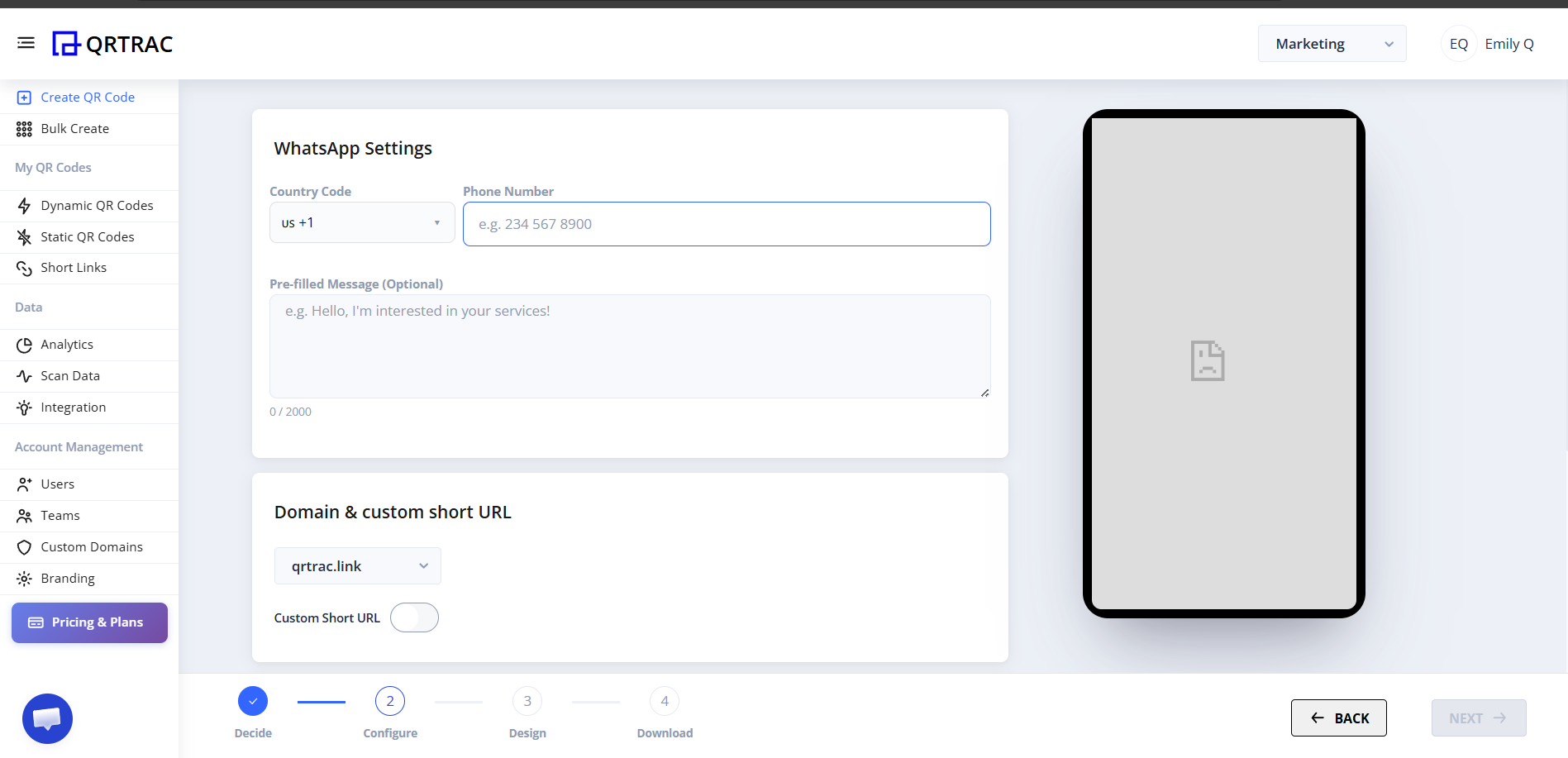Click the Scan Data pulse icon
The width and height of the screenshot is (1568, 758).
(x=24, y=376)
